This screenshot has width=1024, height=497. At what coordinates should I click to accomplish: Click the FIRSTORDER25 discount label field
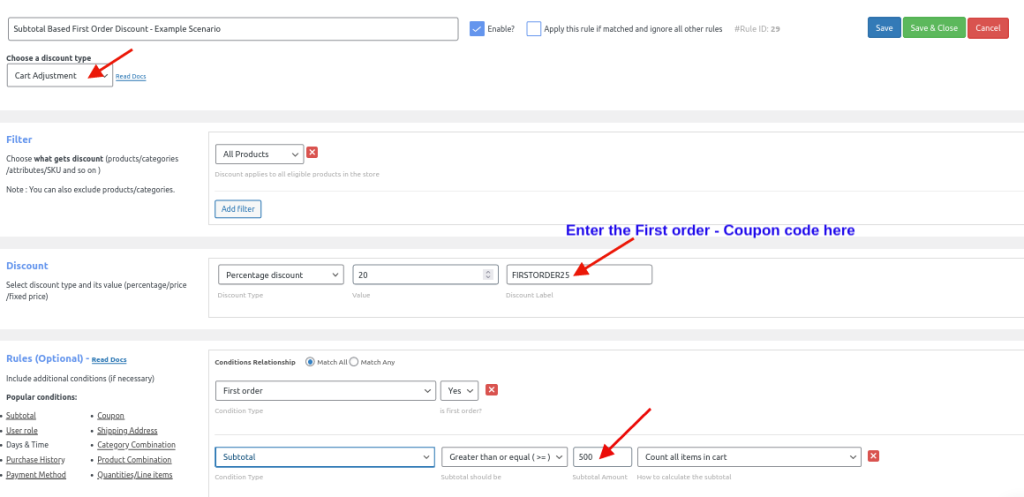[x=579, y=275]
